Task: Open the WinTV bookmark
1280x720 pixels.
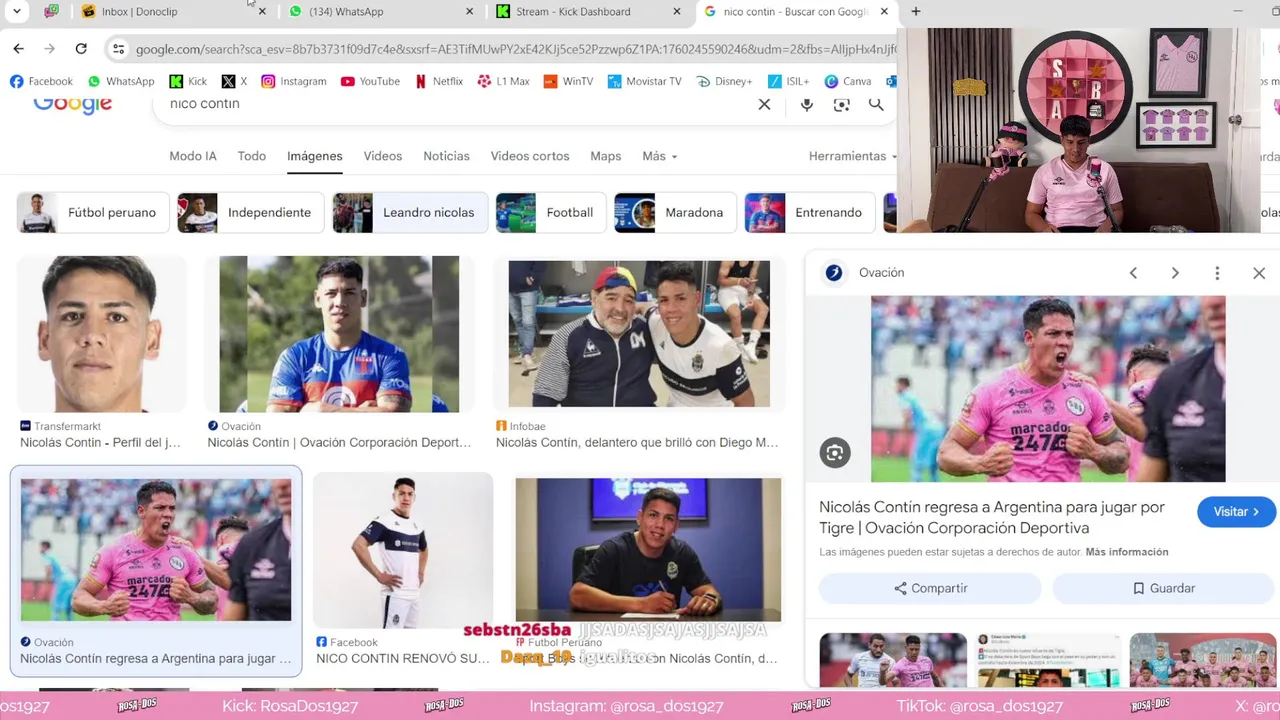Action: point(568,81)
